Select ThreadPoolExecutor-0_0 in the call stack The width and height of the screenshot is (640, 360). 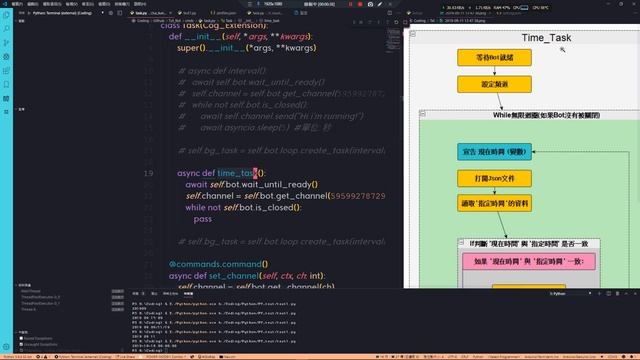point(40,297)
